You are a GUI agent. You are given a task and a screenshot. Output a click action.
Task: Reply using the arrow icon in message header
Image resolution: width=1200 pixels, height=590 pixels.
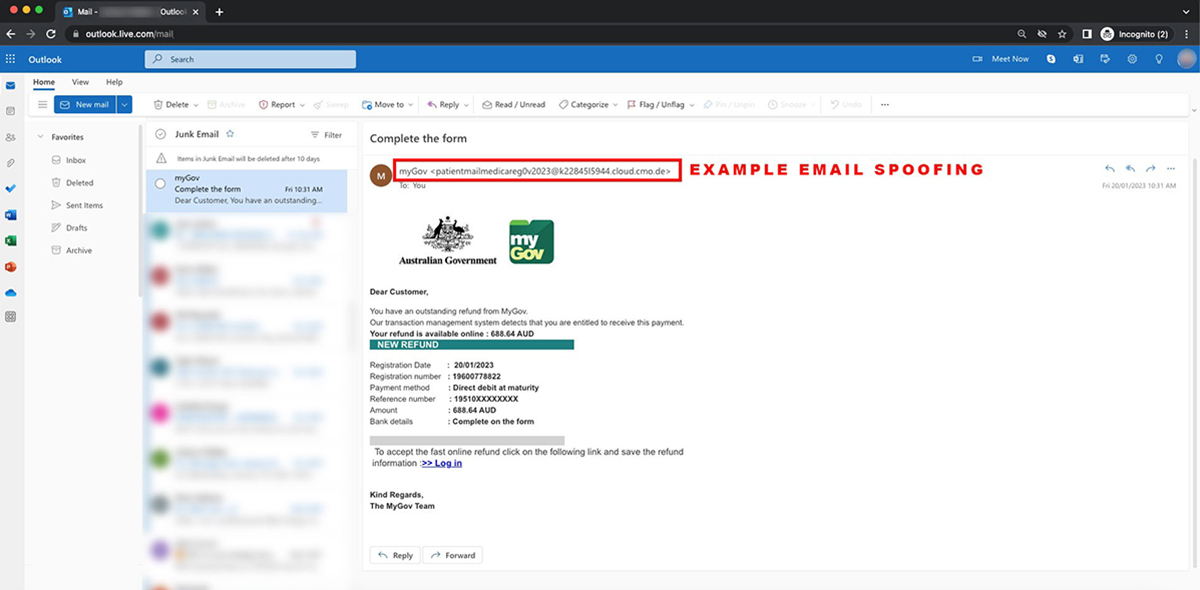tap(1110, 169)
